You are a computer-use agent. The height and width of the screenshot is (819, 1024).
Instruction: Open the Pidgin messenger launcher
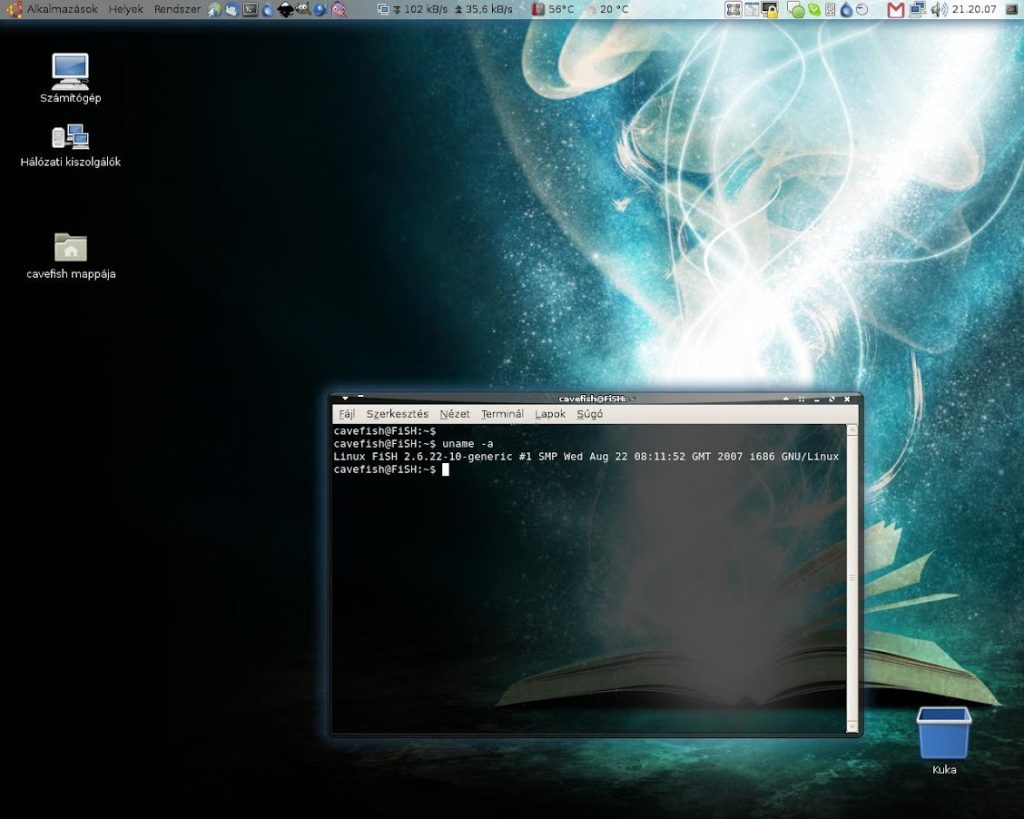(x=339, y=10)
